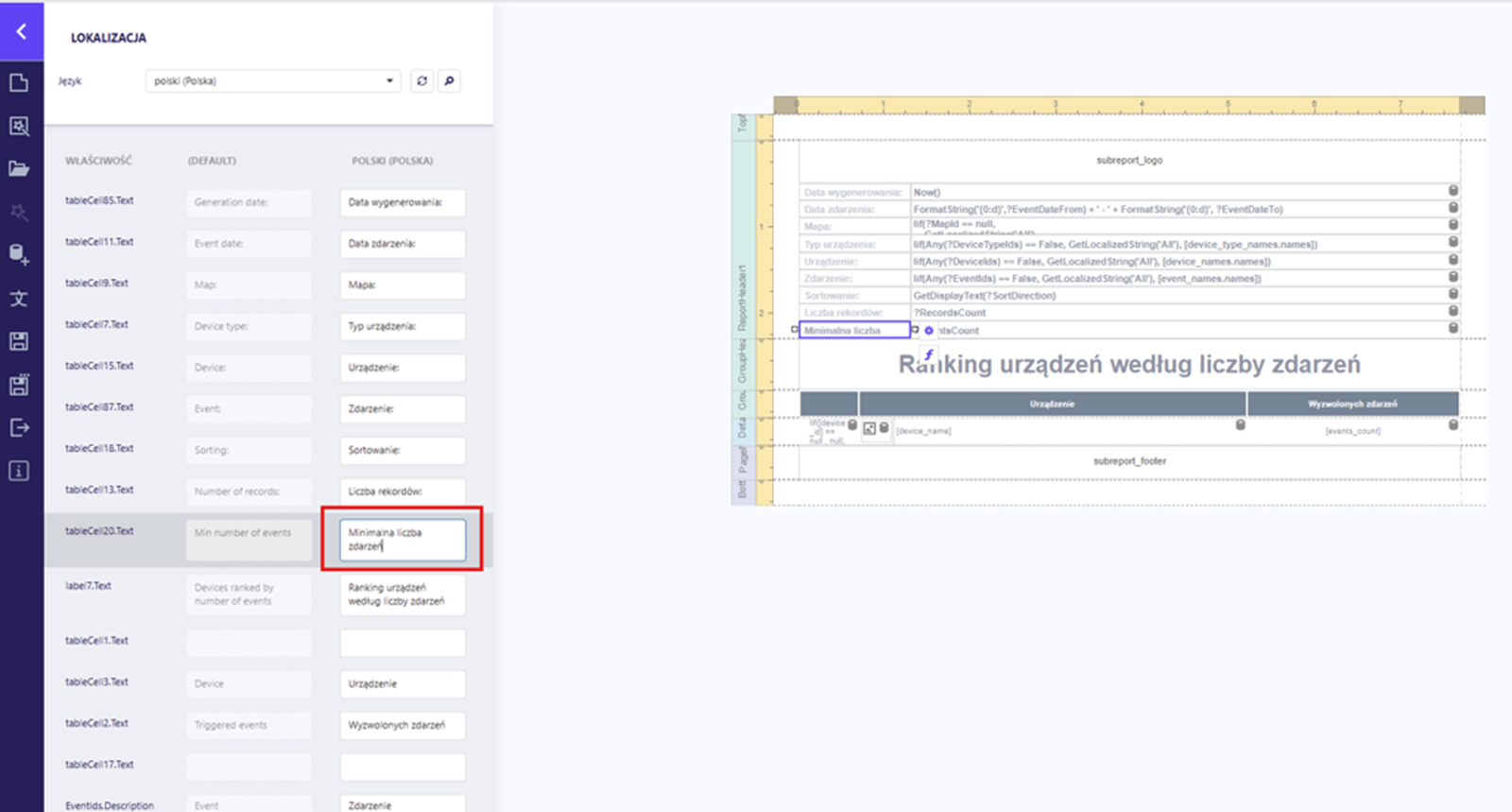
Task: Open the Język language dropdown
Action: click(272, 81)
